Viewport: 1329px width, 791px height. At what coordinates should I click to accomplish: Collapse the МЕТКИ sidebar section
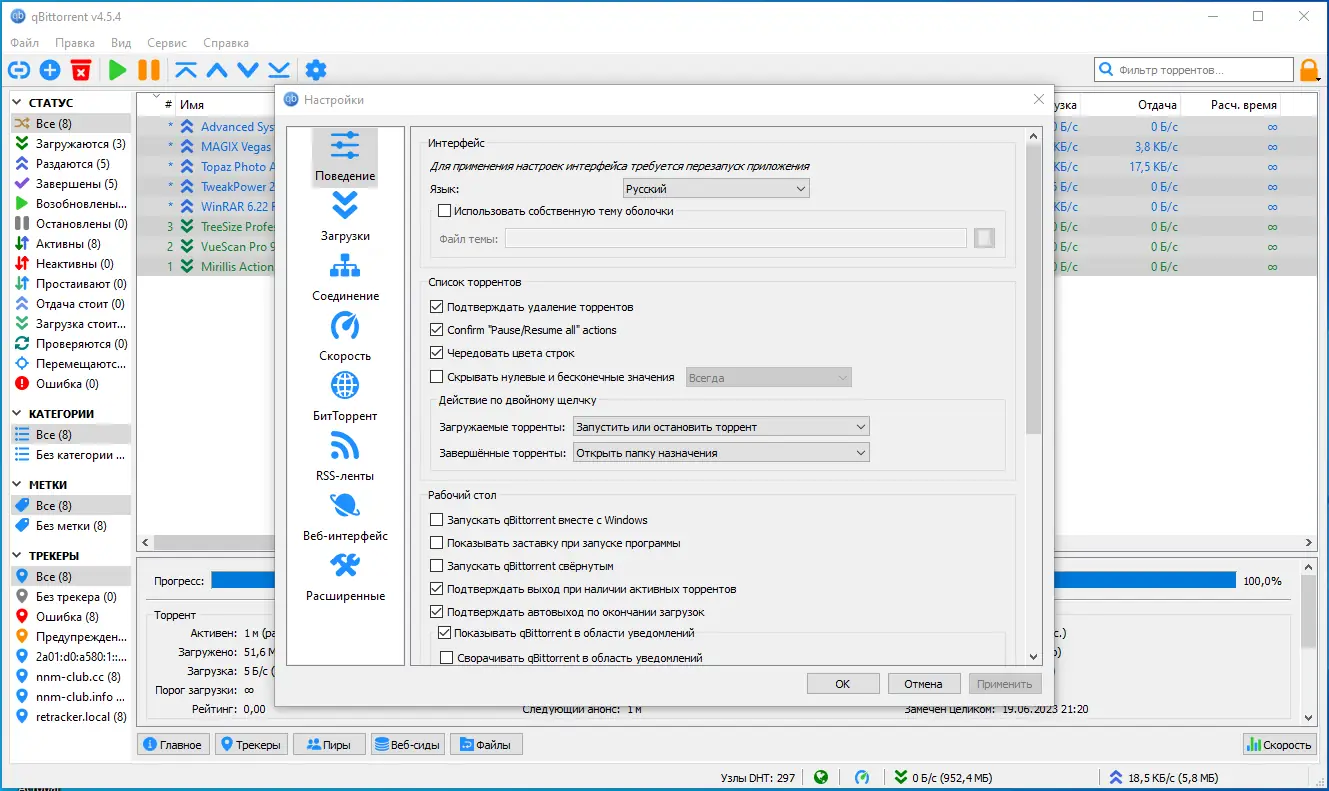tap(18, 485)
